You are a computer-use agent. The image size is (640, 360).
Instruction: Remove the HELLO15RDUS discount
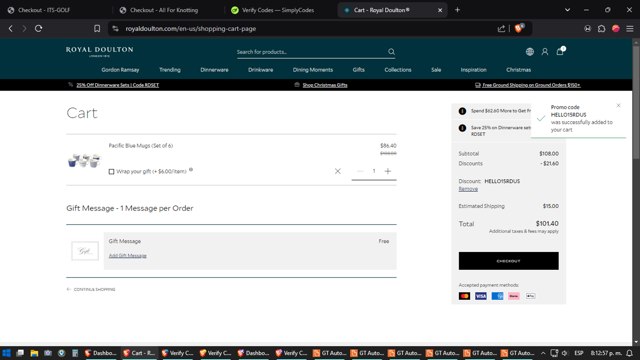coord(468,189)
